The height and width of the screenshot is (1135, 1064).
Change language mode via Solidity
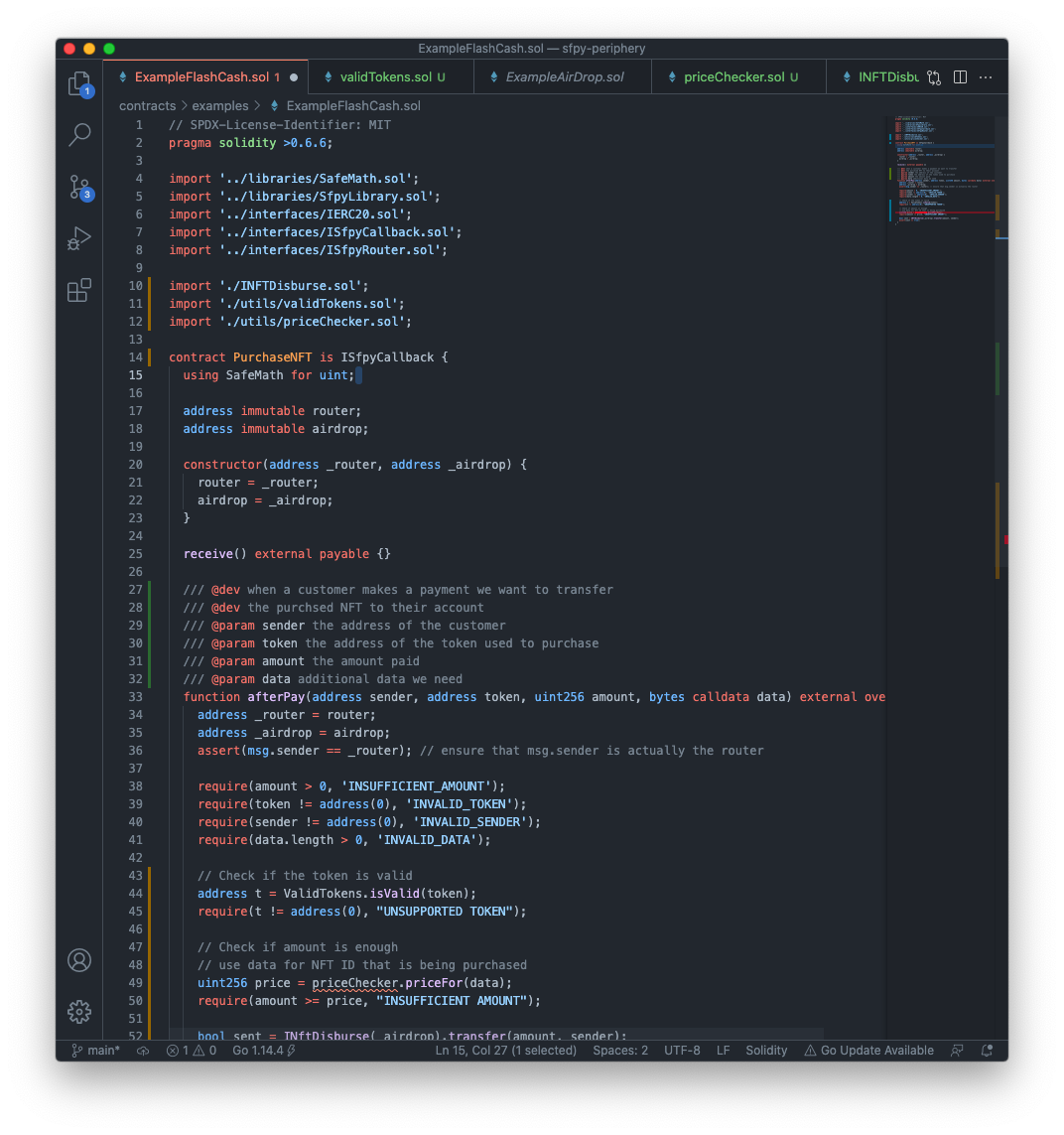tap(766, 1051)
